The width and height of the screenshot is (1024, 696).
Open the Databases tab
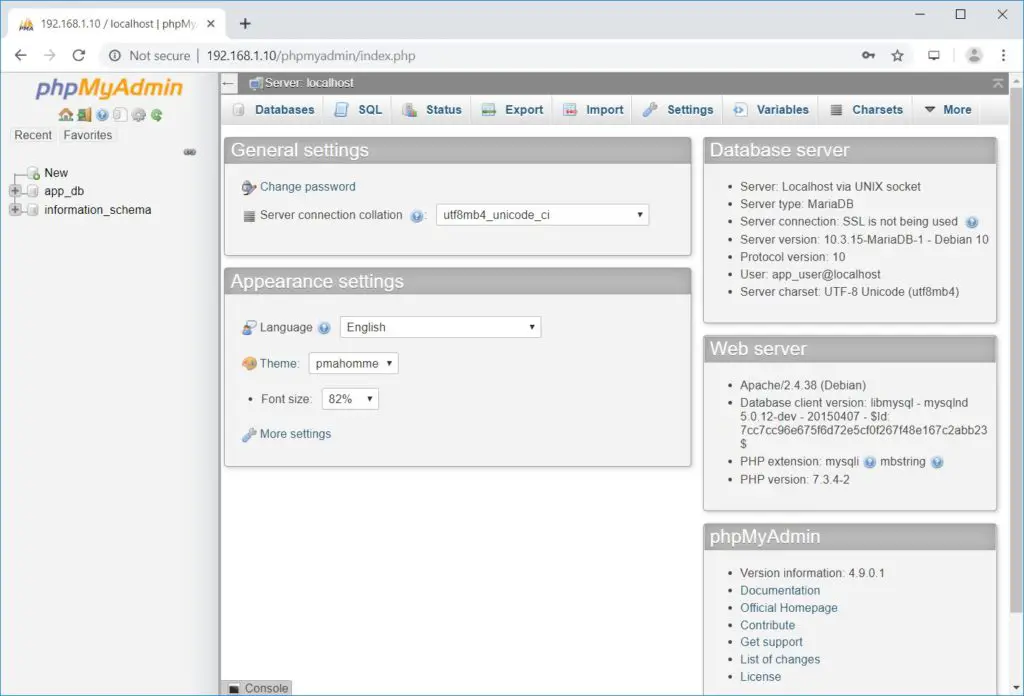[274, 110]
